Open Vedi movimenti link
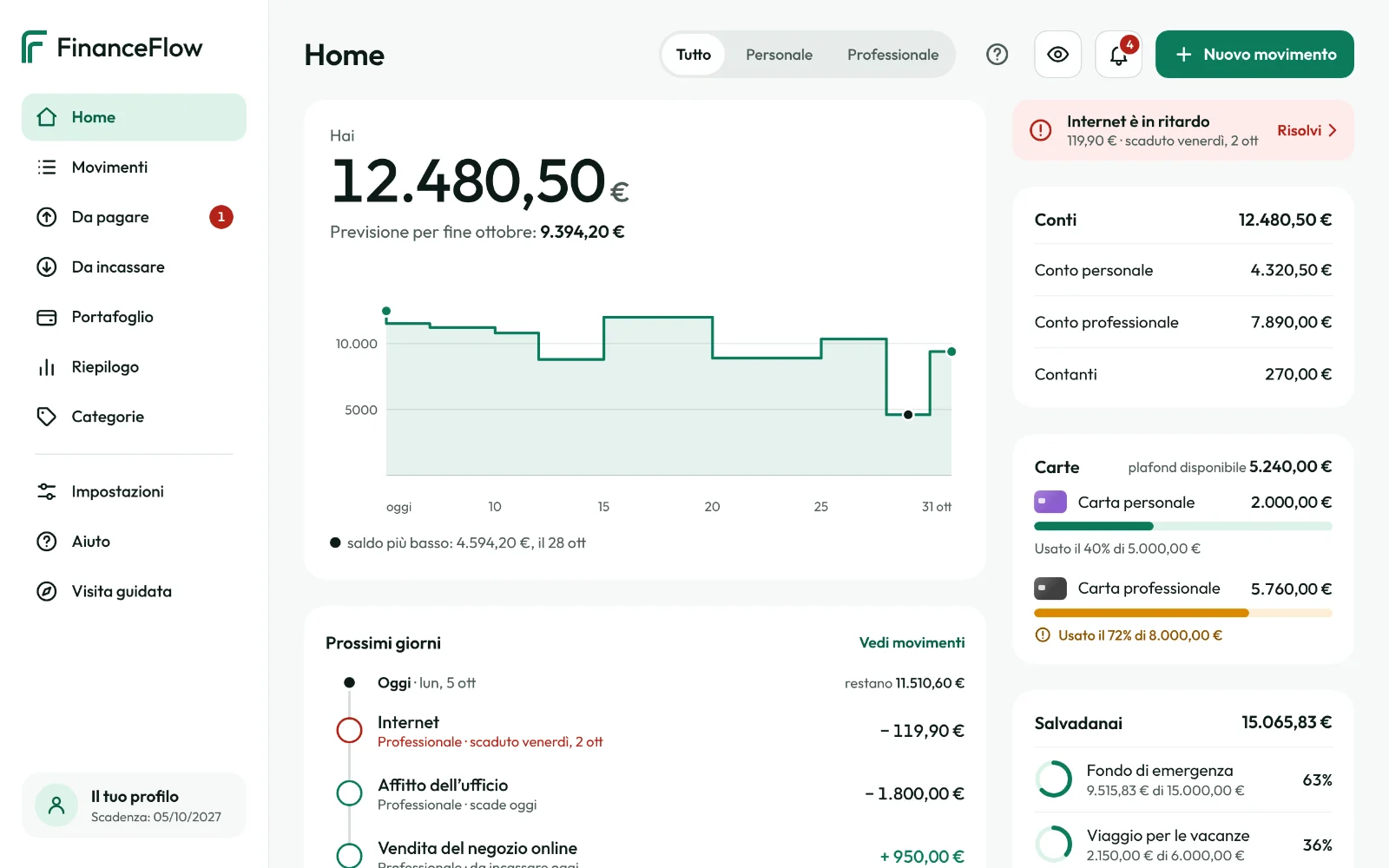The height and width of the screenshot is (868, 1389). 912,642
